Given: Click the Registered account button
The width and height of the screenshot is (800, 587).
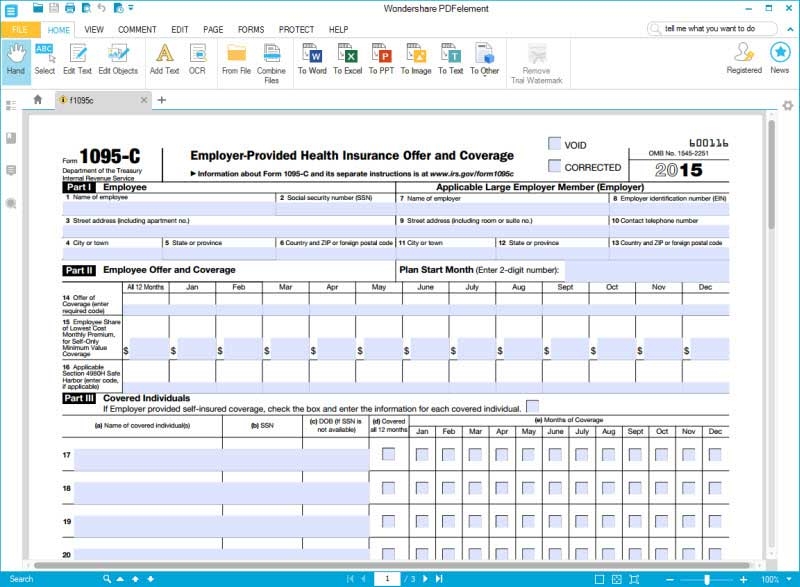Looking at the screenshot, I should (x=744, y=59).
